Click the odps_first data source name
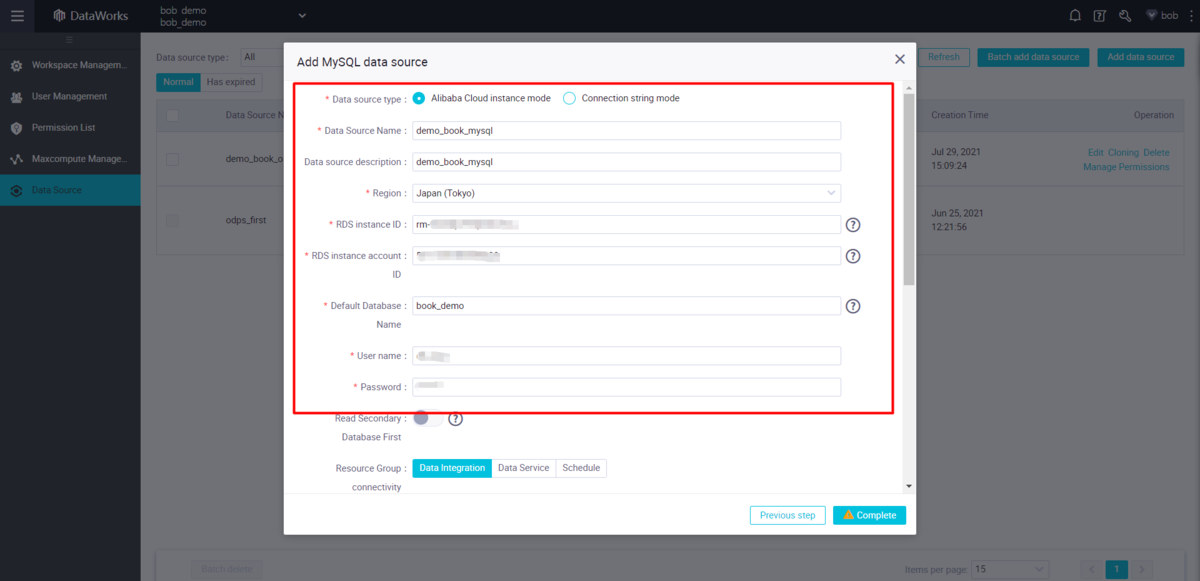 [x=246, y=220]
